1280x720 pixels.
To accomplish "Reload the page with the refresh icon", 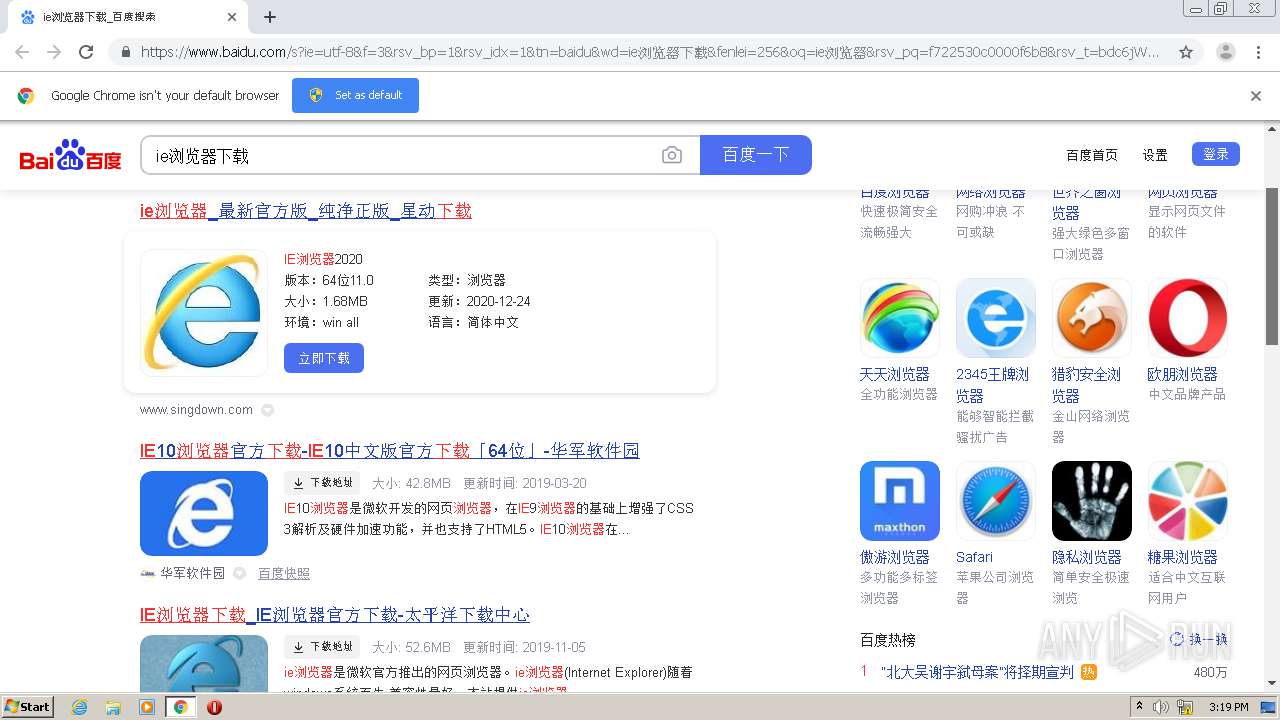I will 86,52.
